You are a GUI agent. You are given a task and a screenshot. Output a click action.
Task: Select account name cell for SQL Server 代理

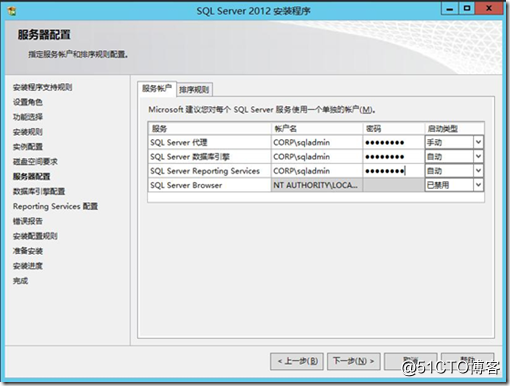point(317,142)
